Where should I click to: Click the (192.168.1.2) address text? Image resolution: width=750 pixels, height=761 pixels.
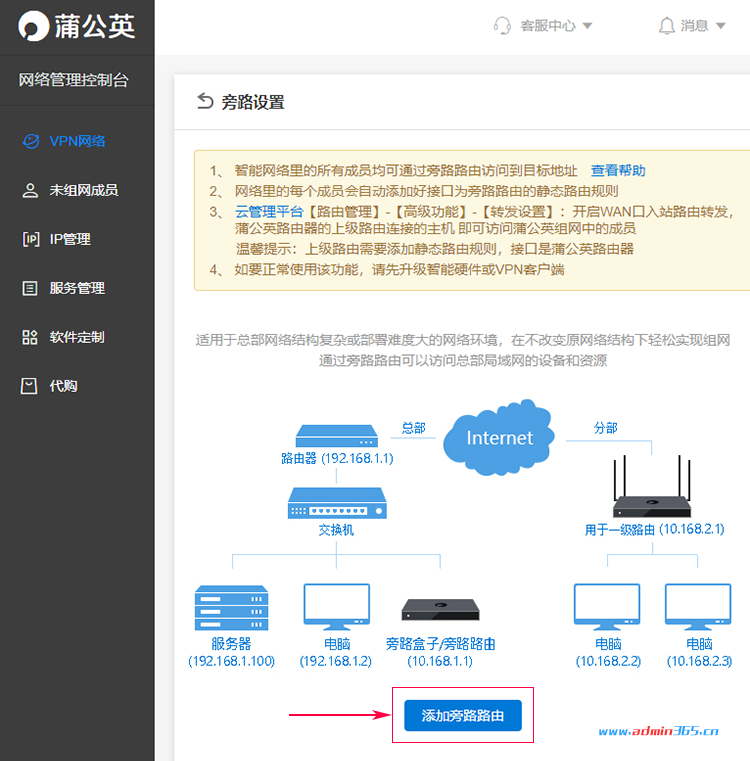[335, 661]
